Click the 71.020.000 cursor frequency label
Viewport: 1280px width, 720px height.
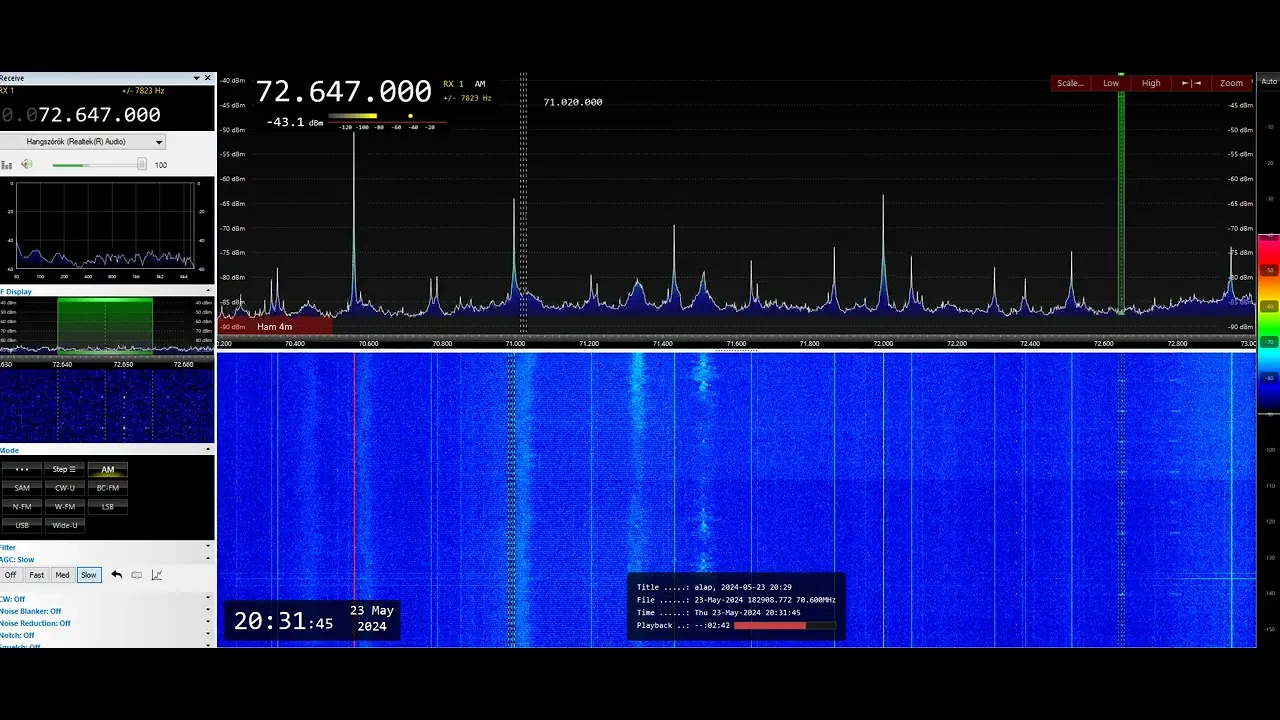click(x=573, y=102)
